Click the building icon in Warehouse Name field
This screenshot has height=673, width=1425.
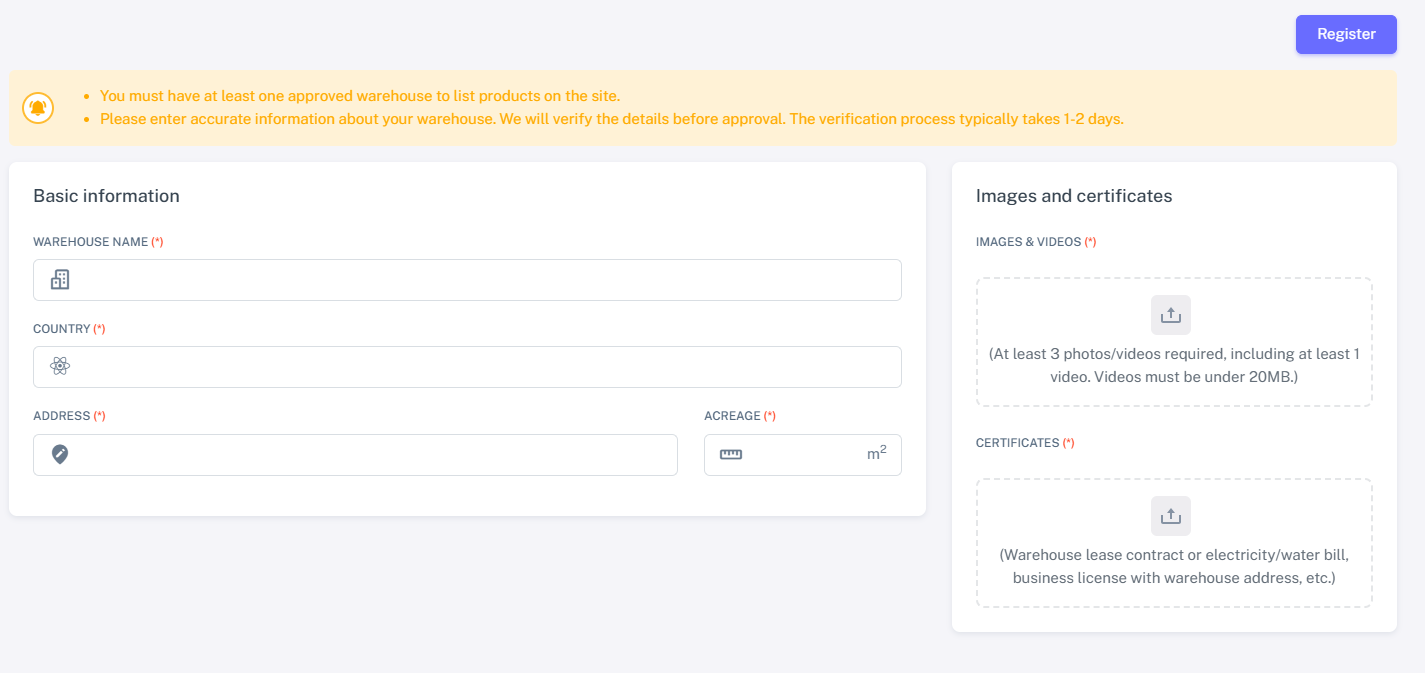coord(60,280)
